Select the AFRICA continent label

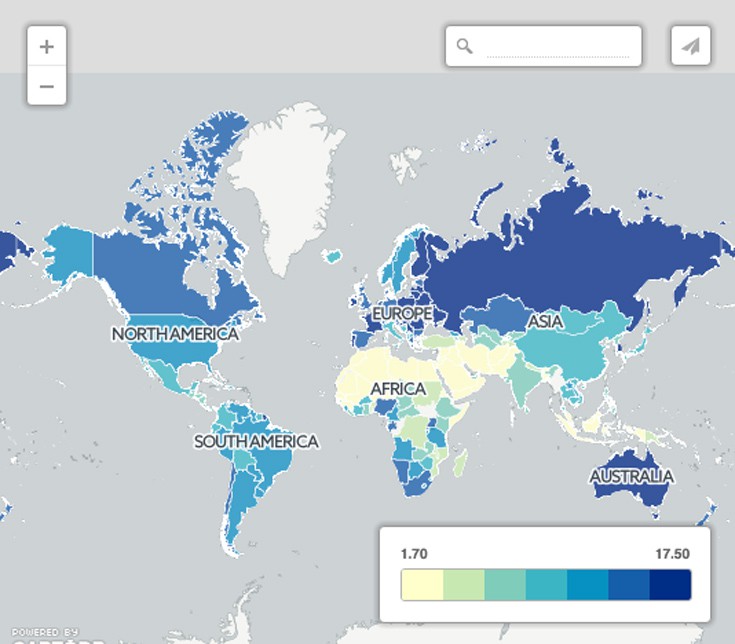pos(397,389)
